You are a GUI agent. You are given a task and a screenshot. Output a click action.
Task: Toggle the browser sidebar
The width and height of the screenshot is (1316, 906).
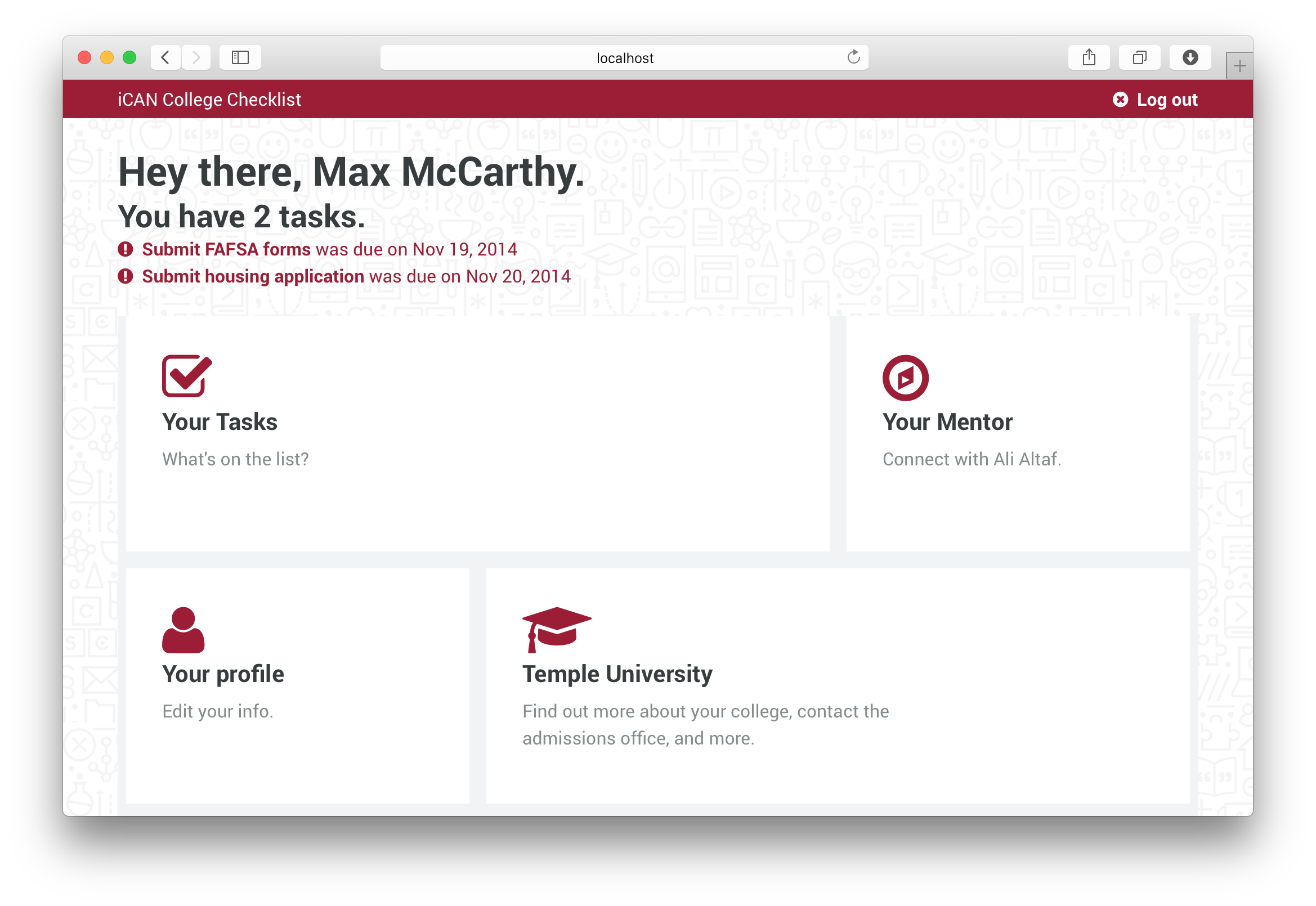tap(240, 57)
